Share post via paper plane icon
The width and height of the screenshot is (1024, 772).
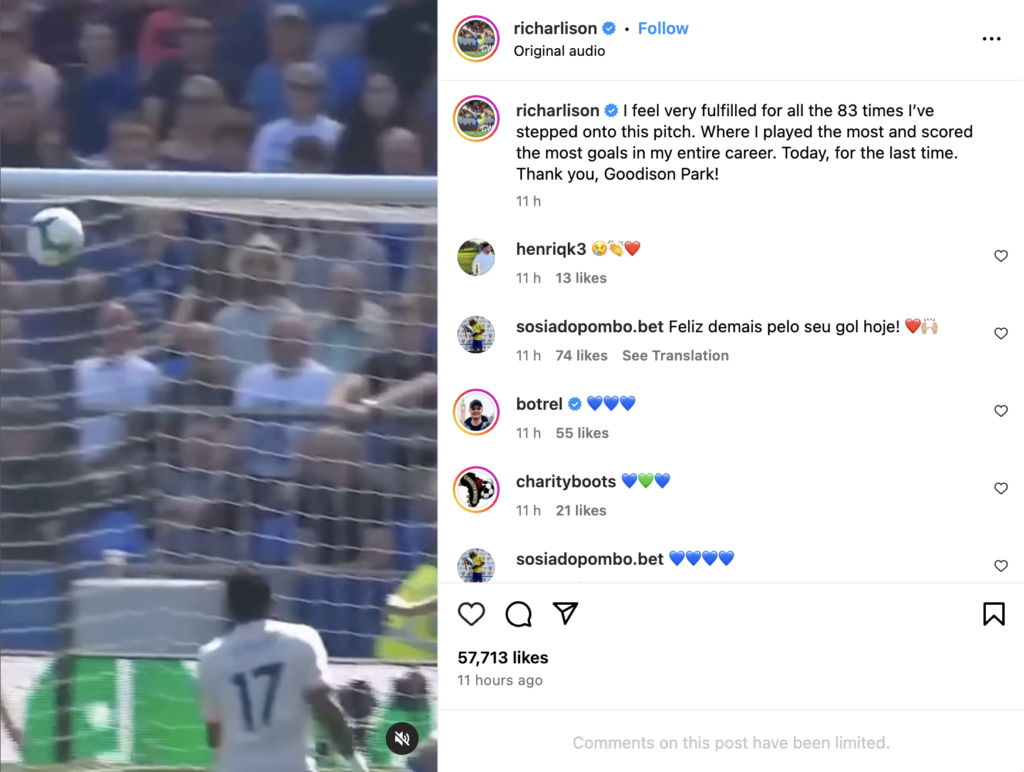[566, 613]
